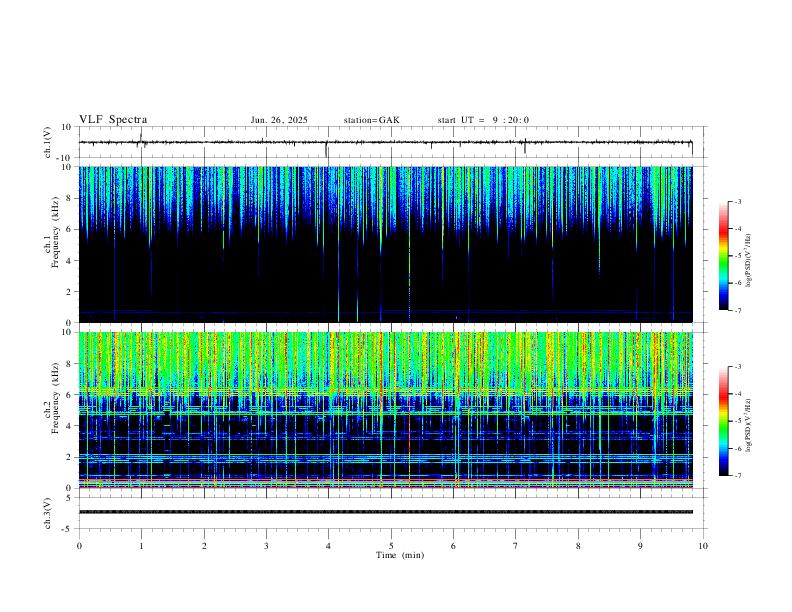The width and height of the screenshot is (792, 612).
Task: Select the log(PSD) label beside ch.1 color bar
Action: pos(749,260)
